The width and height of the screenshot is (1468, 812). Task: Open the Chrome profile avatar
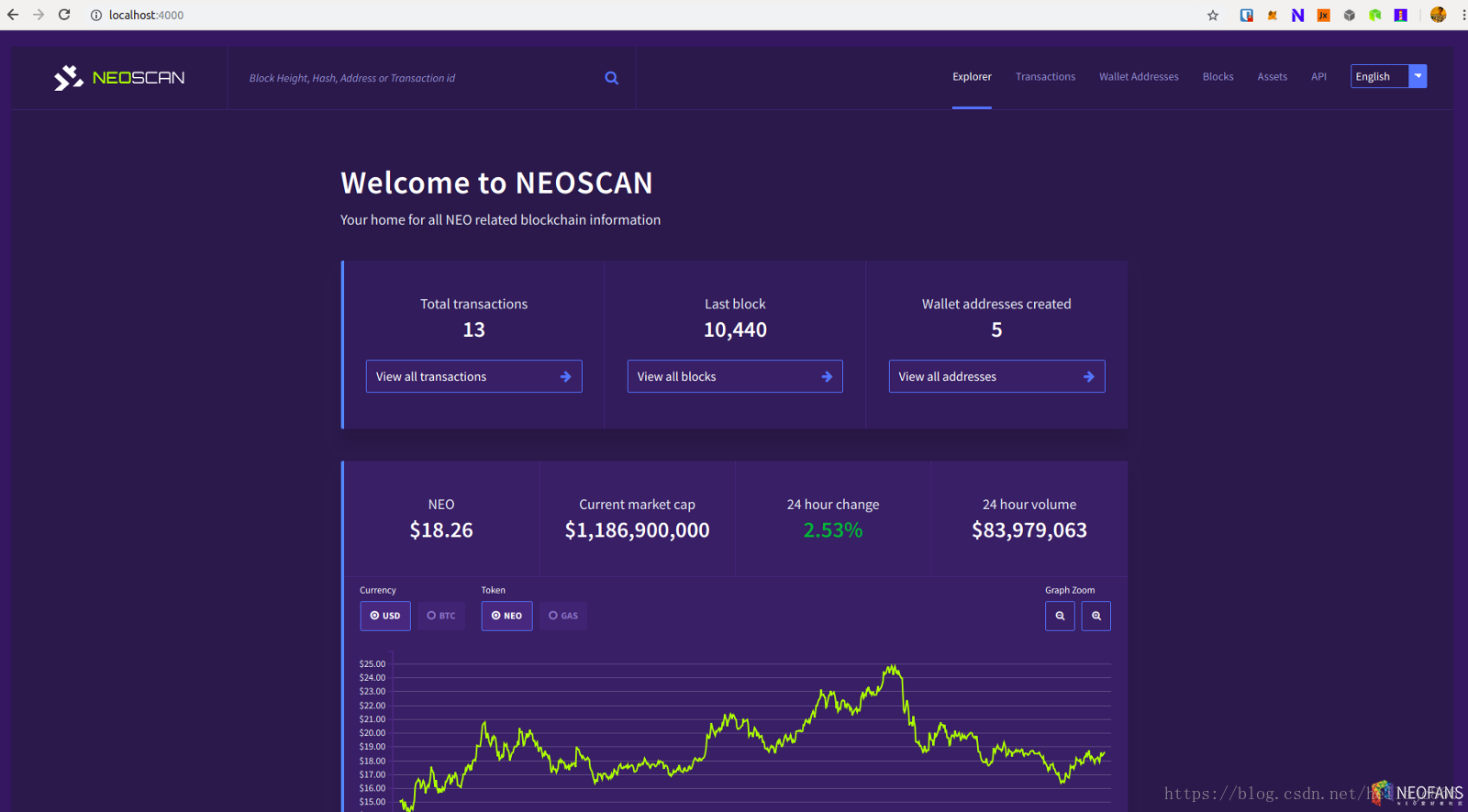1438,15
